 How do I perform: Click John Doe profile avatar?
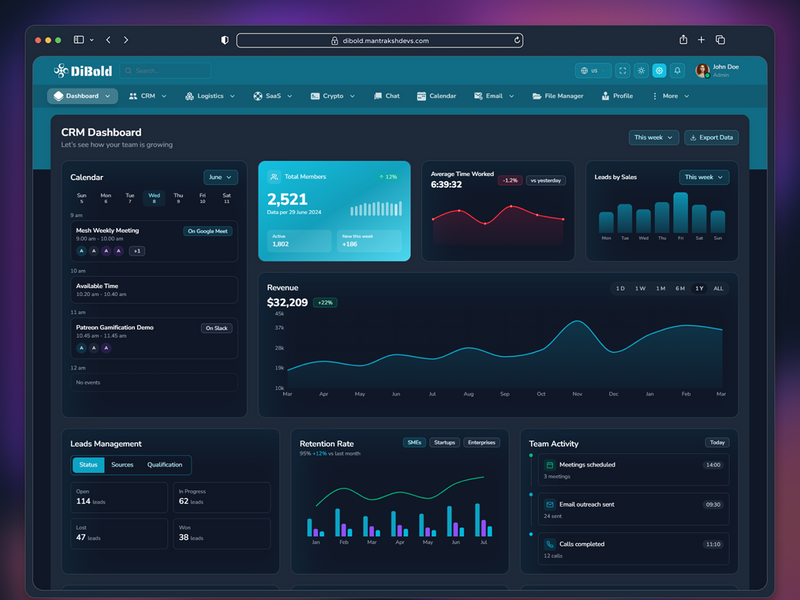pos(703,70)
